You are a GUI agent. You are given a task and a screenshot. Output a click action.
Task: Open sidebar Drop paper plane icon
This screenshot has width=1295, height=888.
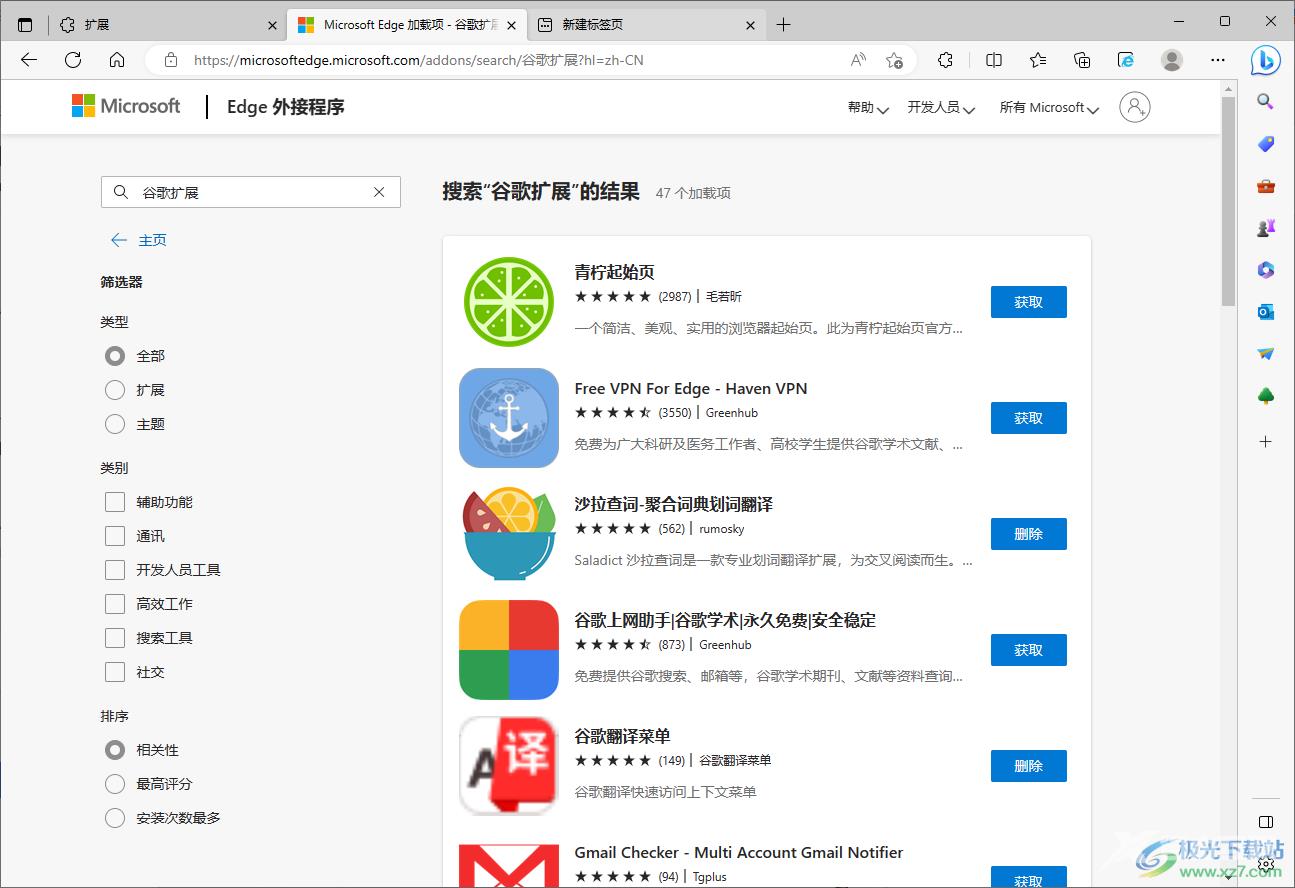click(x=1266, y=354)
